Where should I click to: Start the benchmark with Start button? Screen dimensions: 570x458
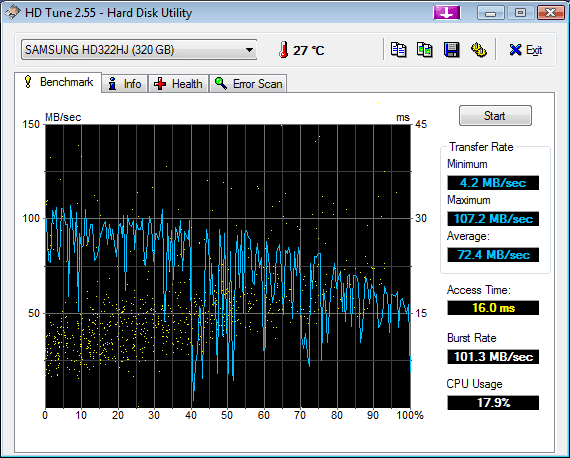click(x=495, y=116)
